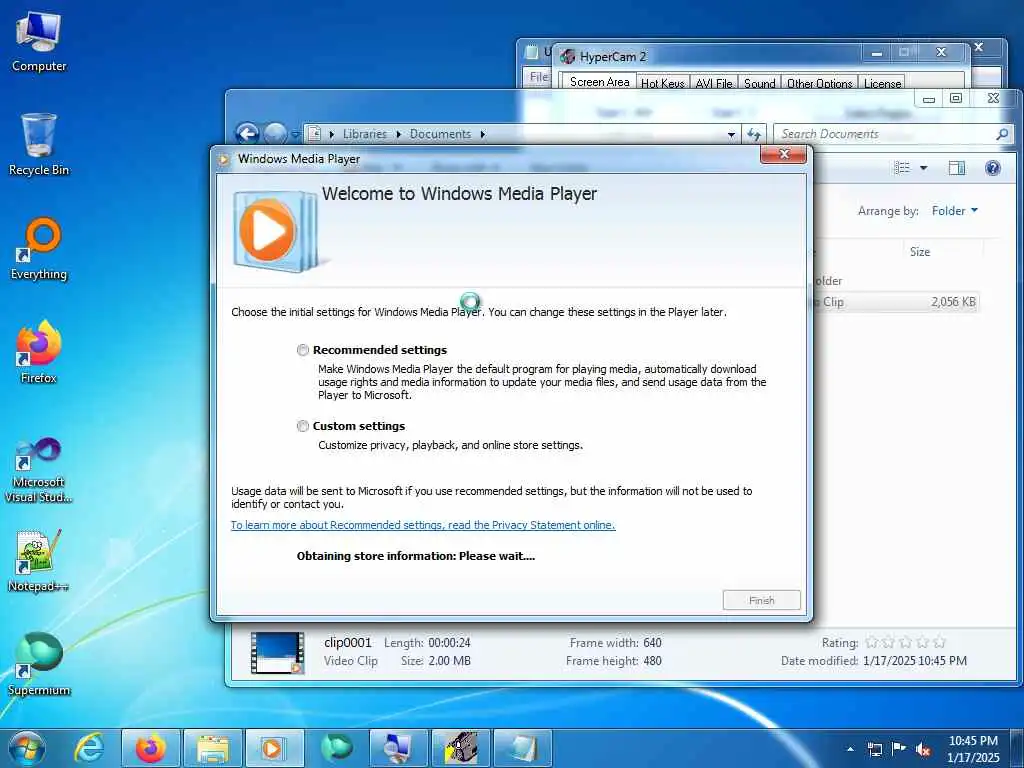1024x768 pixels.
Task: Open Windows Explorer taskbar button
Action: click(212, 748)
